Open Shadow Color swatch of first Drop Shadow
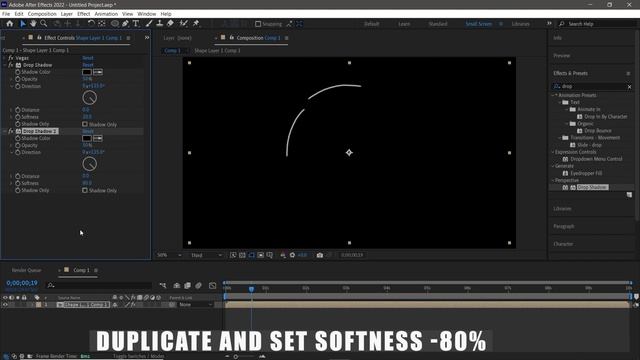The width and height of the screenshot is (640, 360). coord(87,72)
